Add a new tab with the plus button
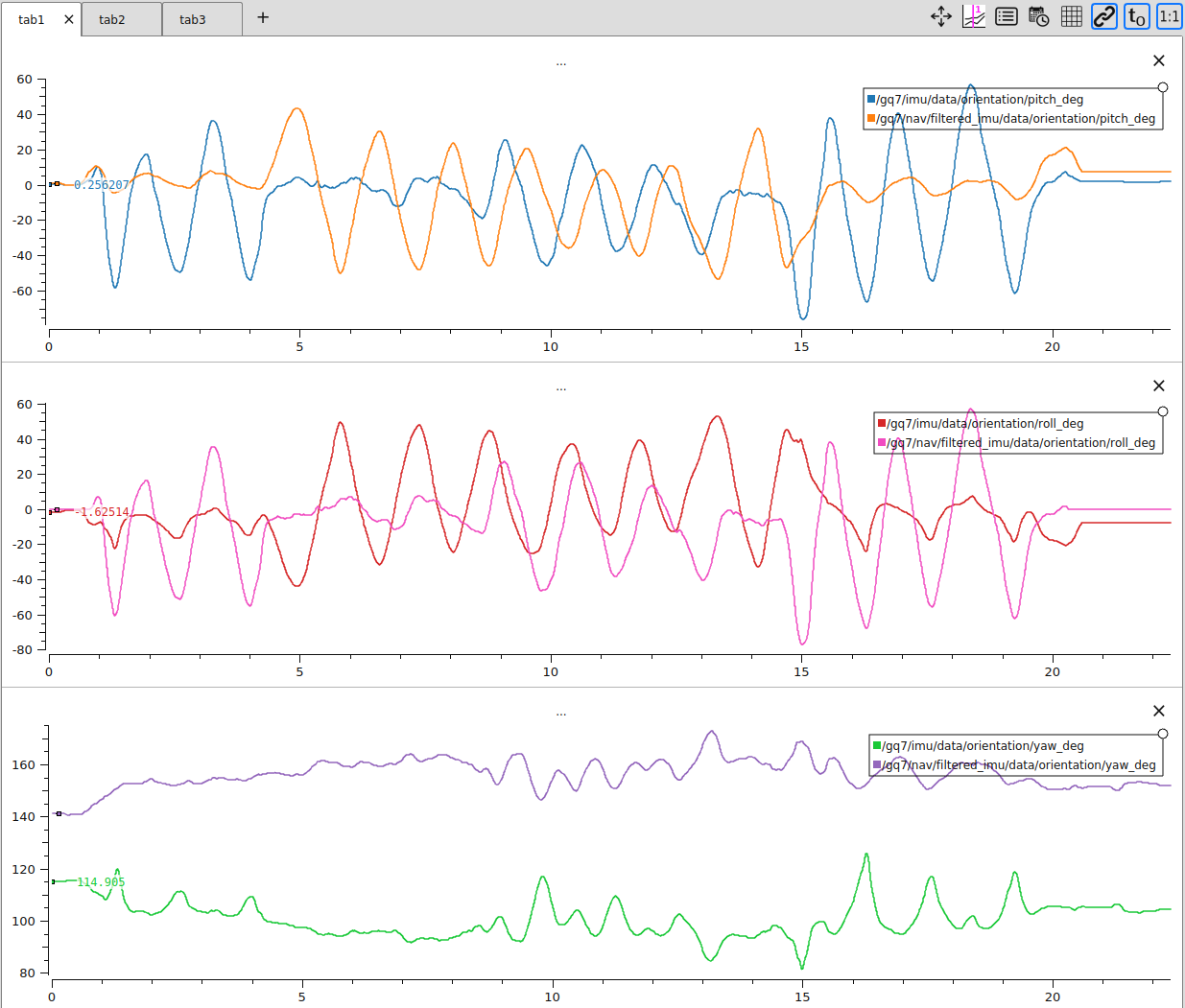The width and height of the screenshot is (1185, 1008). 262,16
